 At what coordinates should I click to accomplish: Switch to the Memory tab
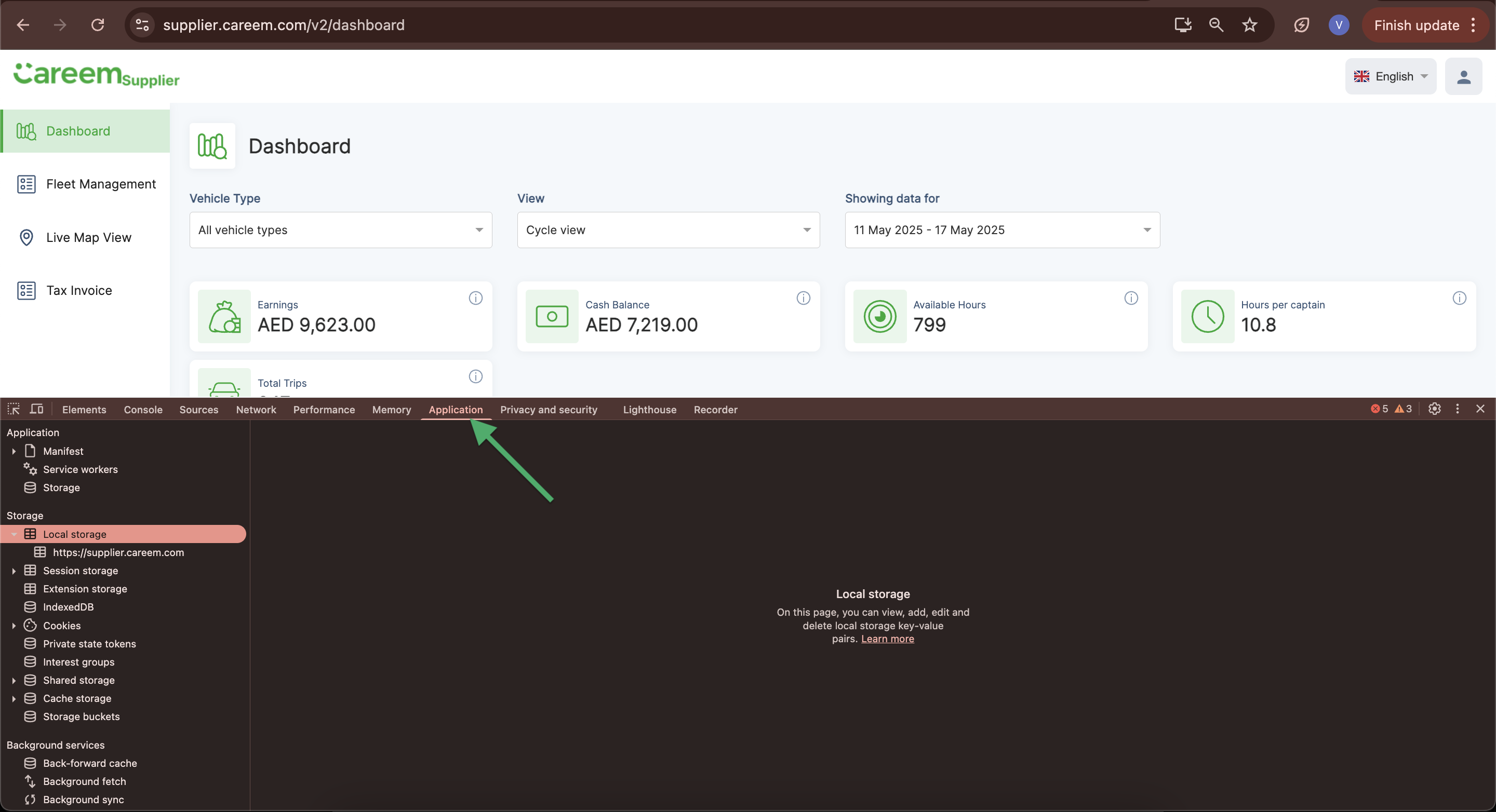[392, 410]
